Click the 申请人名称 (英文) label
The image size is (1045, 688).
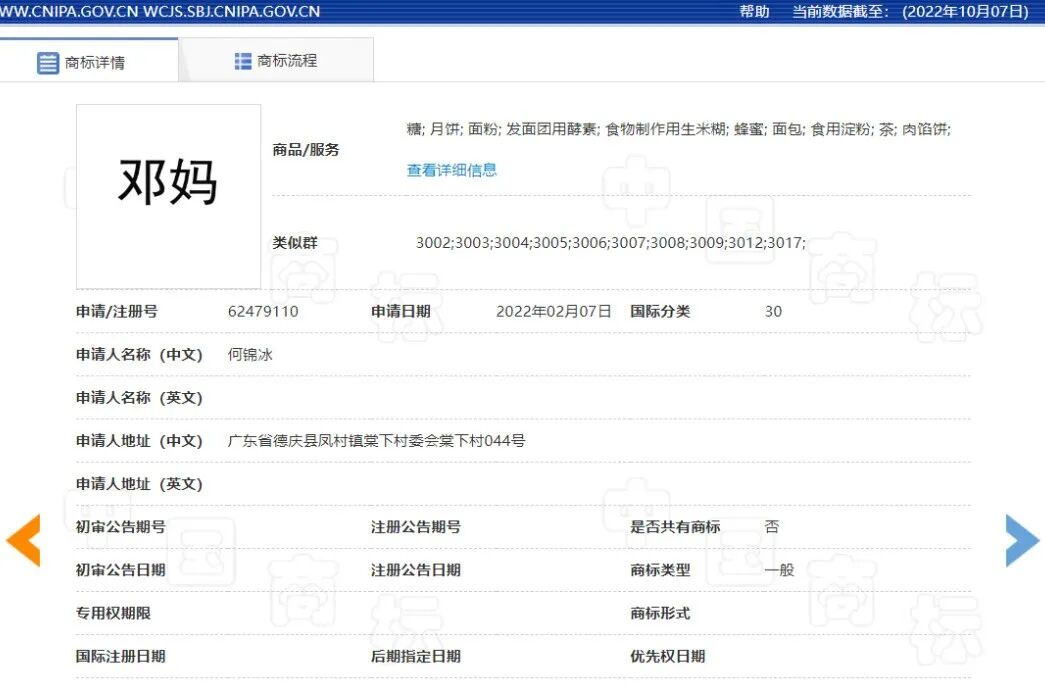point(139,398)
